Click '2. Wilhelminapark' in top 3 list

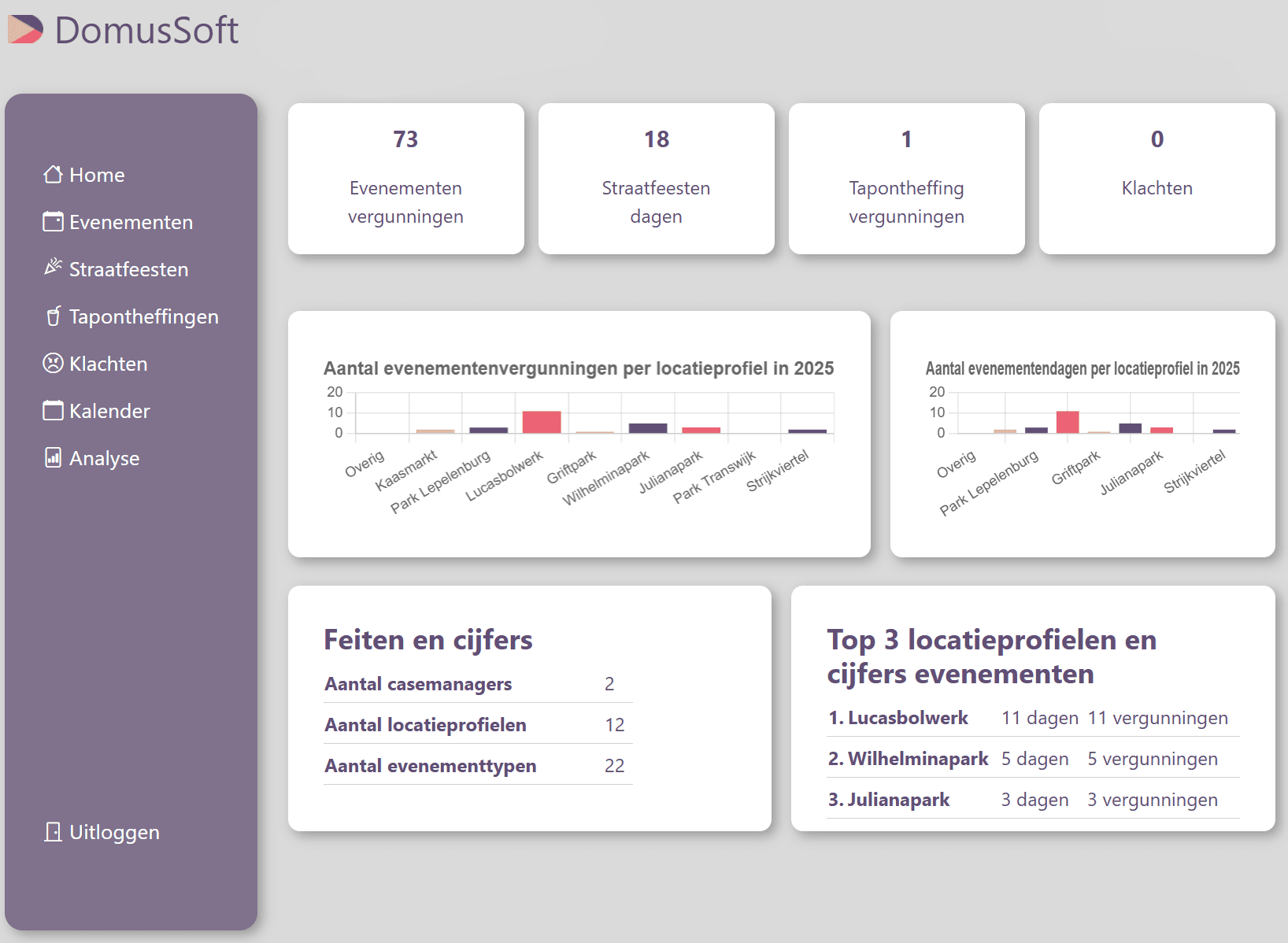click(909, 759)
